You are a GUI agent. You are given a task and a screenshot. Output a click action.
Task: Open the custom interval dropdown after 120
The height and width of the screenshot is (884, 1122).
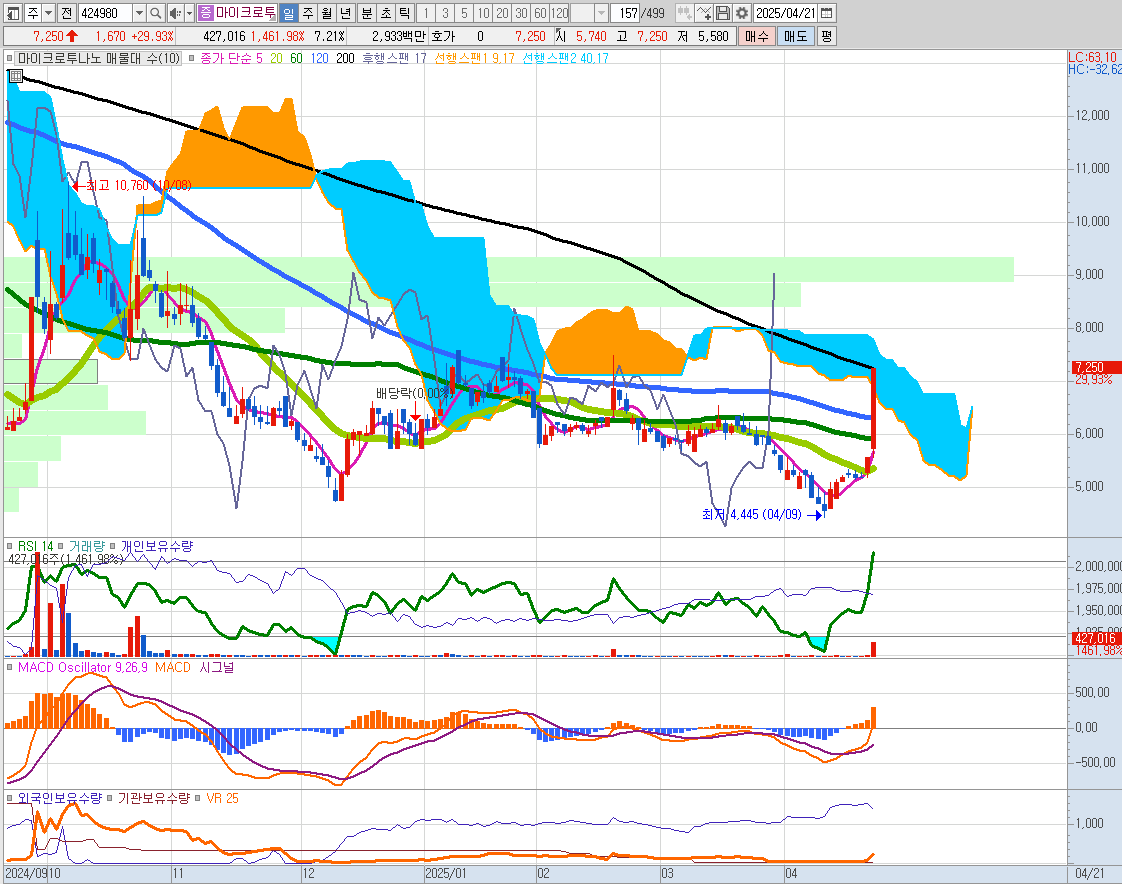602,13
